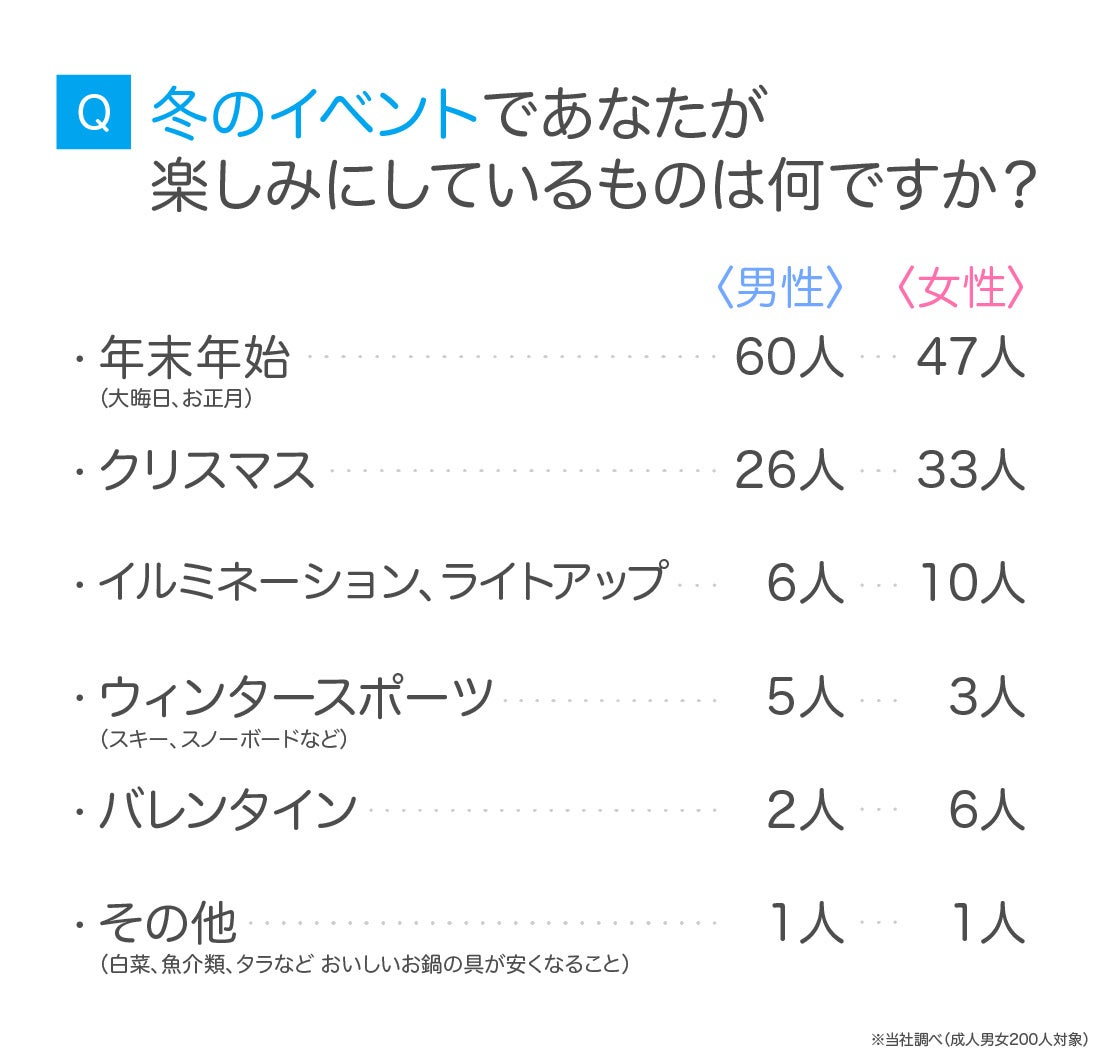Image resolution: width=1100 pixels, height=1055 pixels.
Task: Click the （大晦日、お正月） subtitle text
Action: pos(176,400)
